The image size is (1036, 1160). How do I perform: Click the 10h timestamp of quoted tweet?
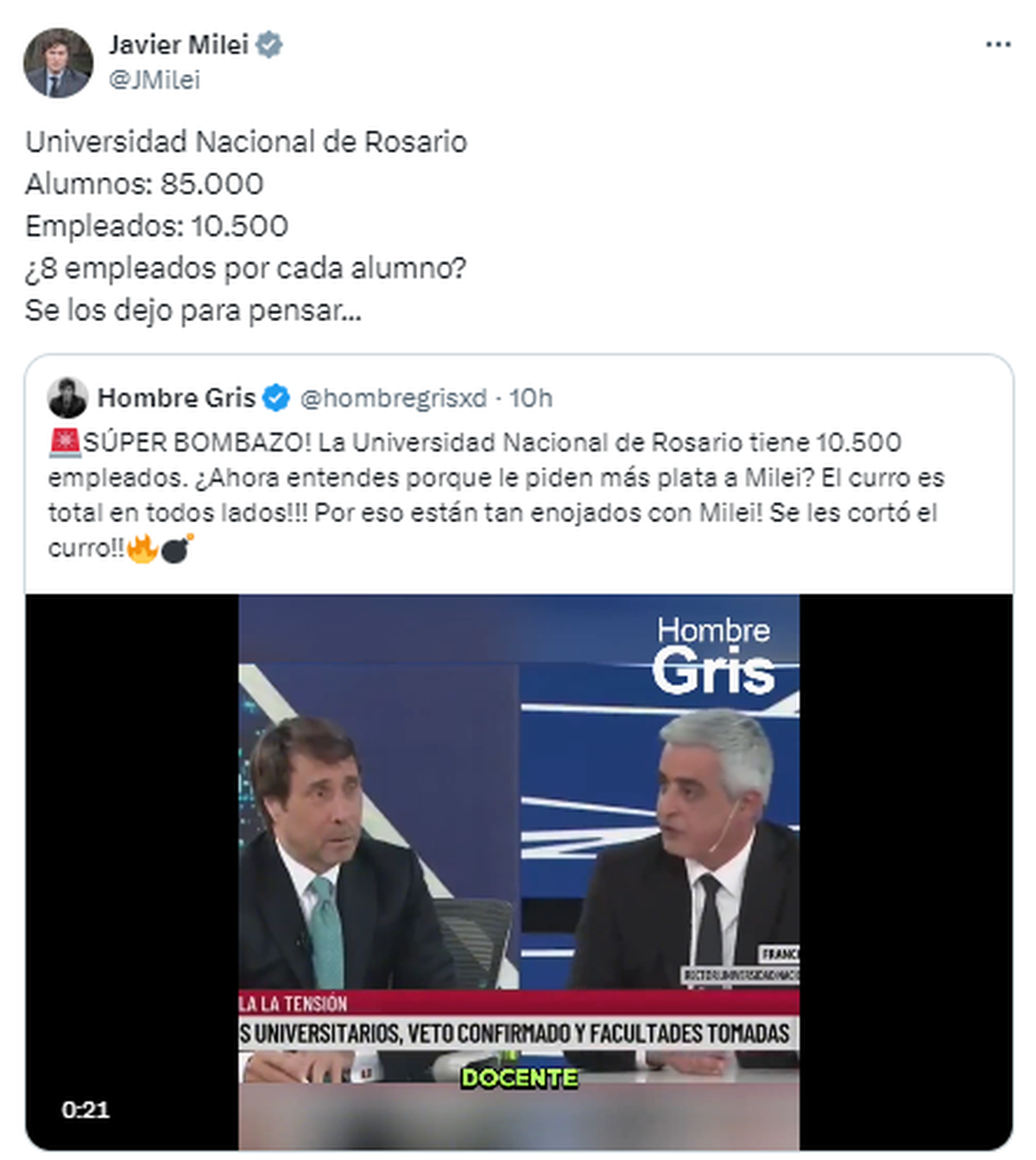point(530,398)
